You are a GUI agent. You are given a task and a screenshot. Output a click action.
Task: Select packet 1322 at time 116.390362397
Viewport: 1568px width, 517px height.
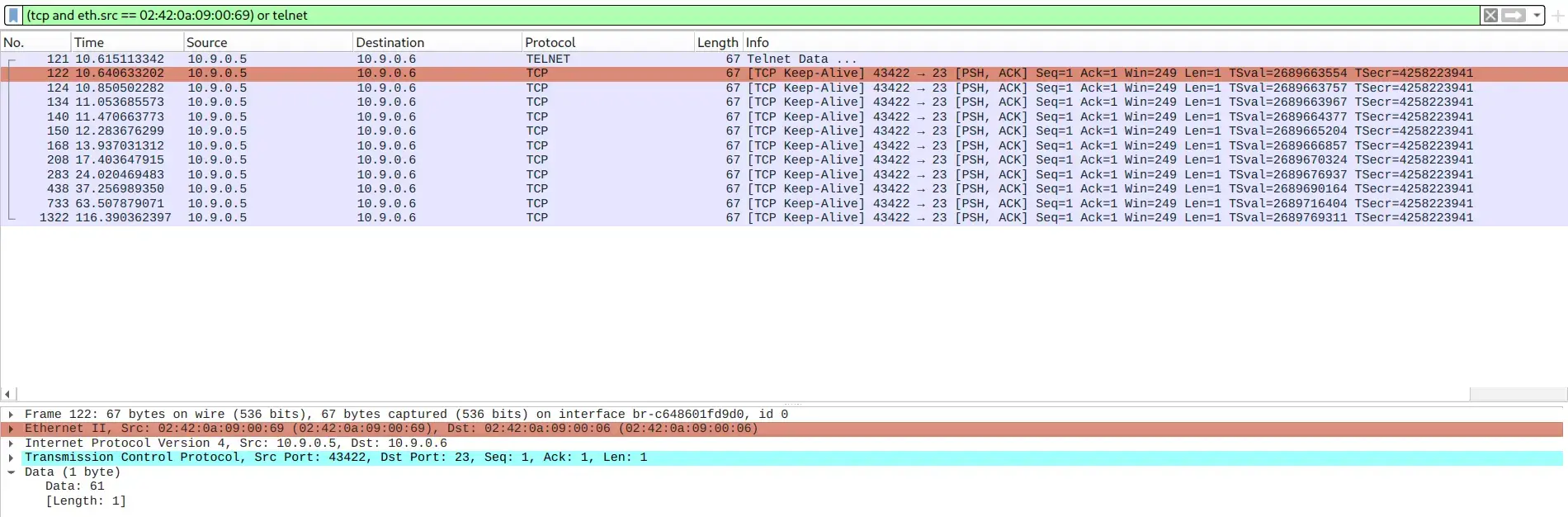point(784,218)
